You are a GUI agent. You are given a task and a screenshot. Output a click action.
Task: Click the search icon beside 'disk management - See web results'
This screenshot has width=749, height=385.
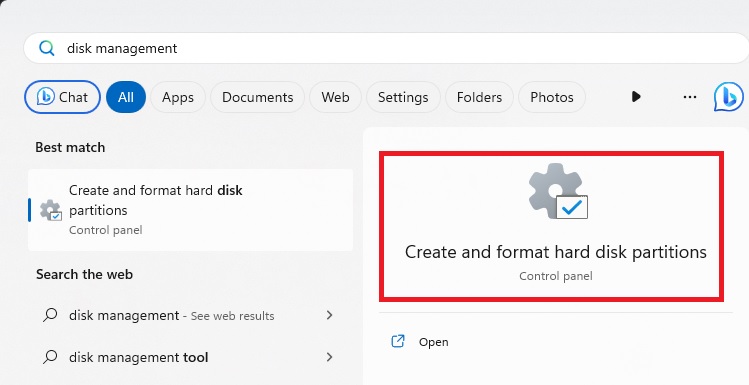tap(50, 315)
